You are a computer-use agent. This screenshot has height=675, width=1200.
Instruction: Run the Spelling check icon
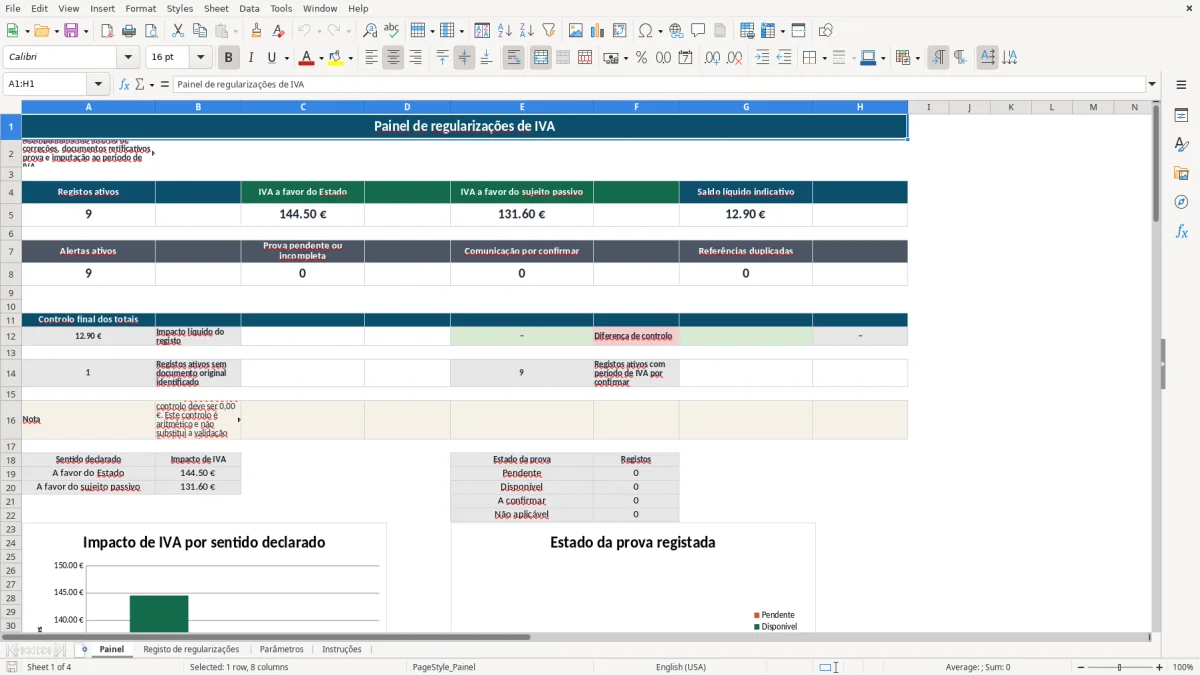pos(392,31)
